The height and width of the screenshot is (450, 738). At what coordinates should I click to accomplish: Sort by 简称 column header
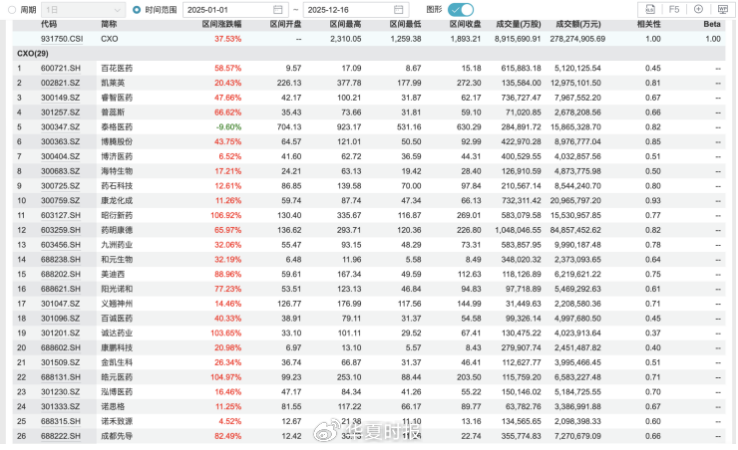point(109,24)
